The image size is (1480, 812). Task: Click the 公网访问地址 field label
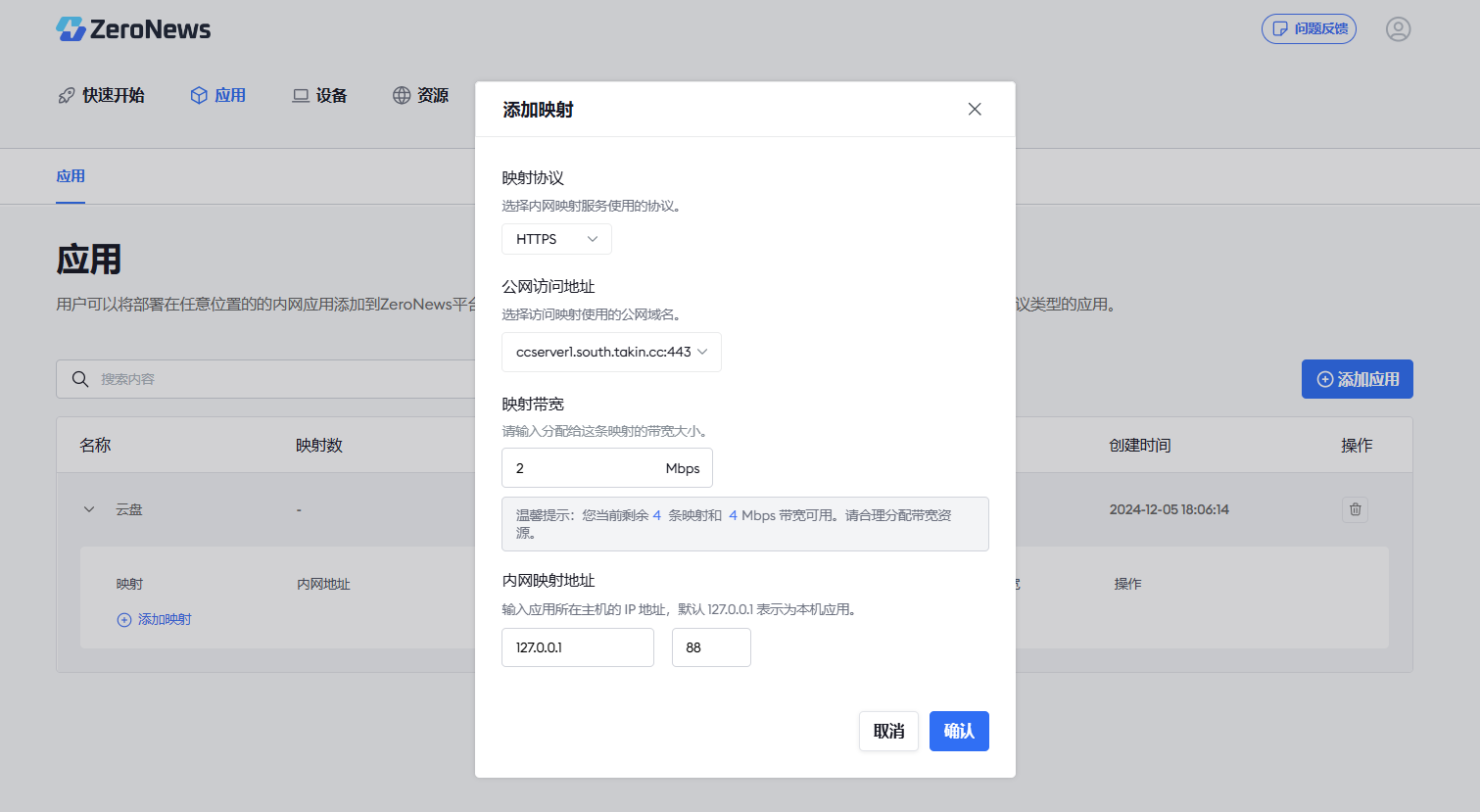click(x=549, y=286)
